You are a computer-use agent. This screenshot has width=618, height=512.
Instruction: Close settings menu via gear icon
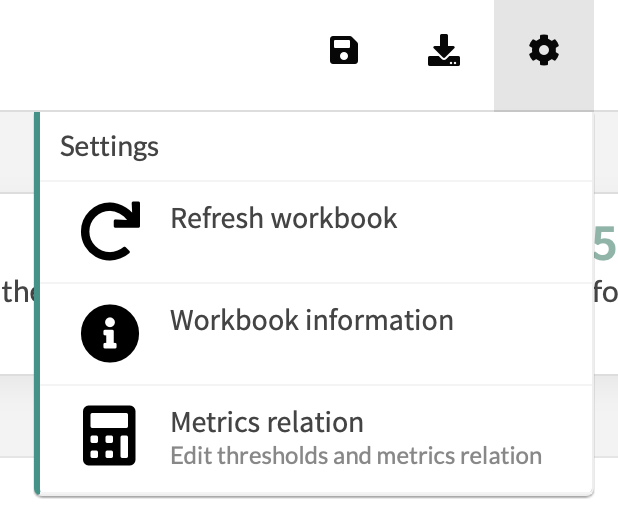544,50
